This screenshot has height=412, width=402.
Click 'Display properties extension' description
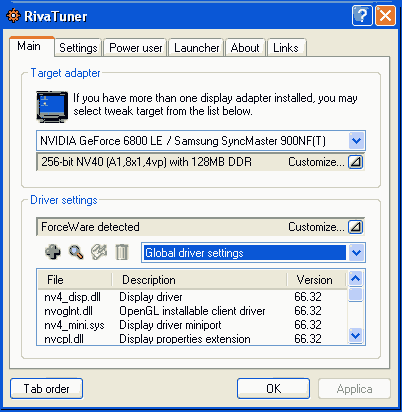click(x=185, y=339)
